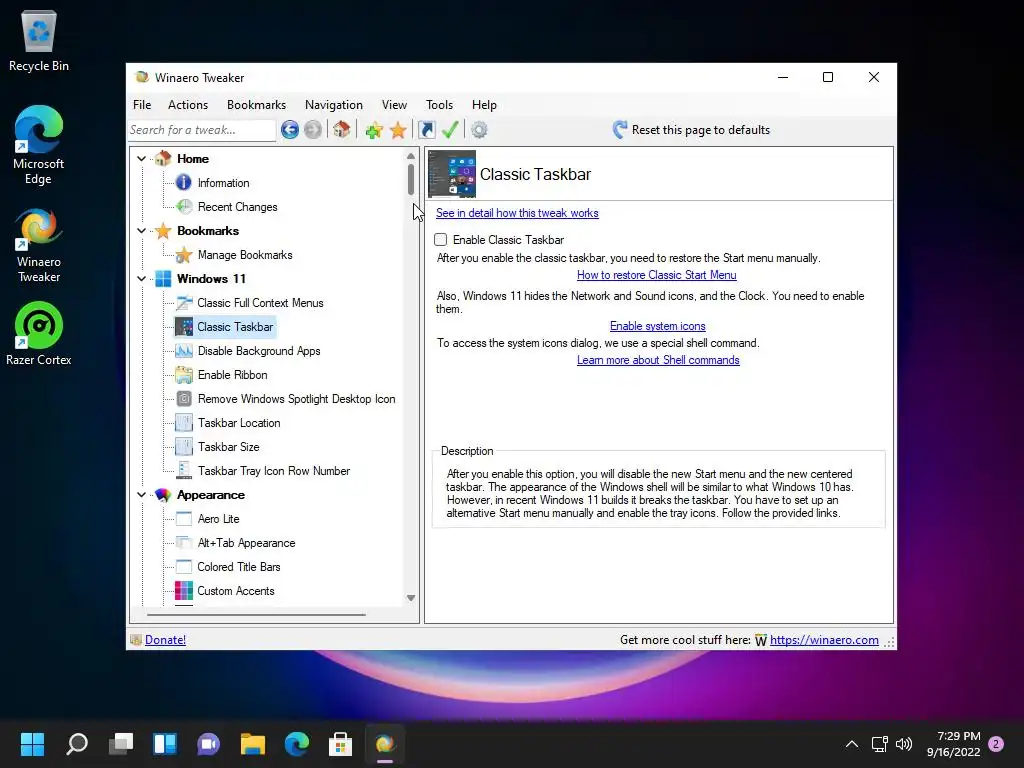Open the Bookmarks menu

coord(257,104)
